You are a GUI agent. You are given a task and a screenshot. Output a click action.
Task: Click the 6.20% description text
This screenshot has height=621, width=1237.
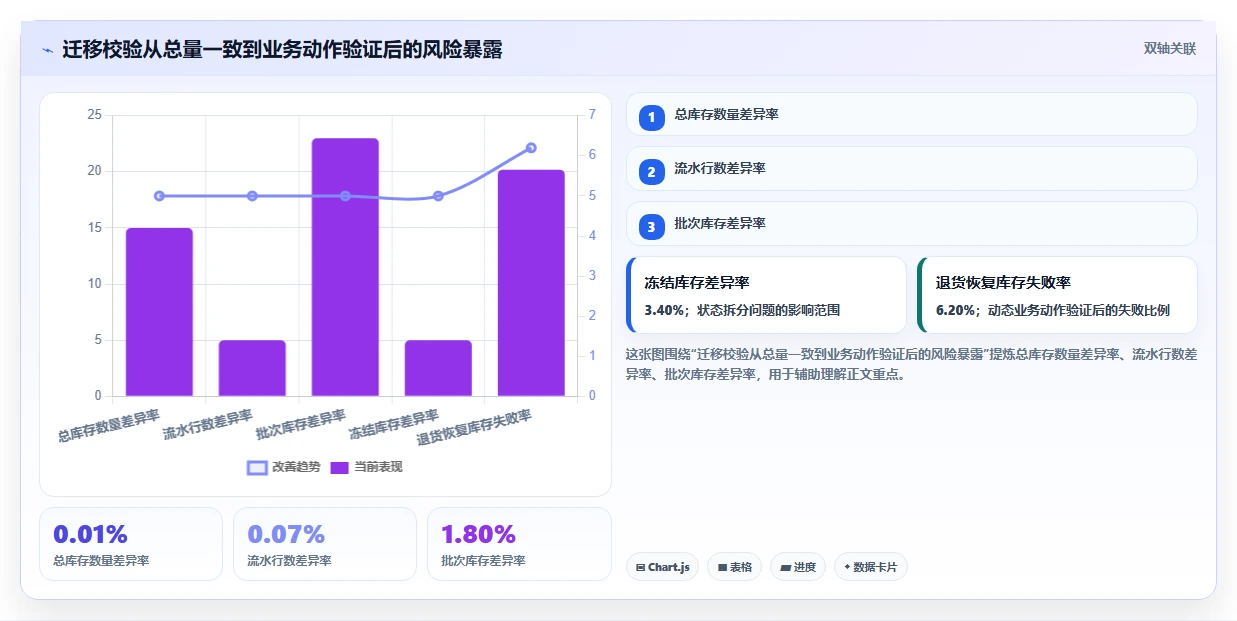pos(1052,310)
